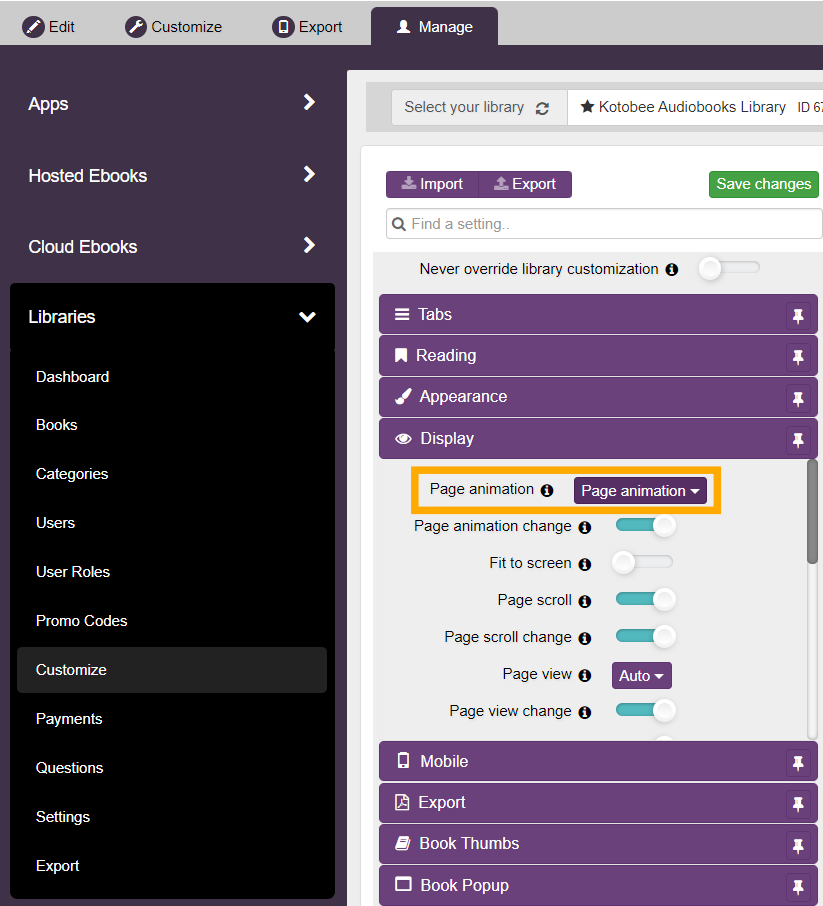The width and height of the screenshot is (823, 906).
Task: Show info for Fit to screen
Action: (585, 565)
